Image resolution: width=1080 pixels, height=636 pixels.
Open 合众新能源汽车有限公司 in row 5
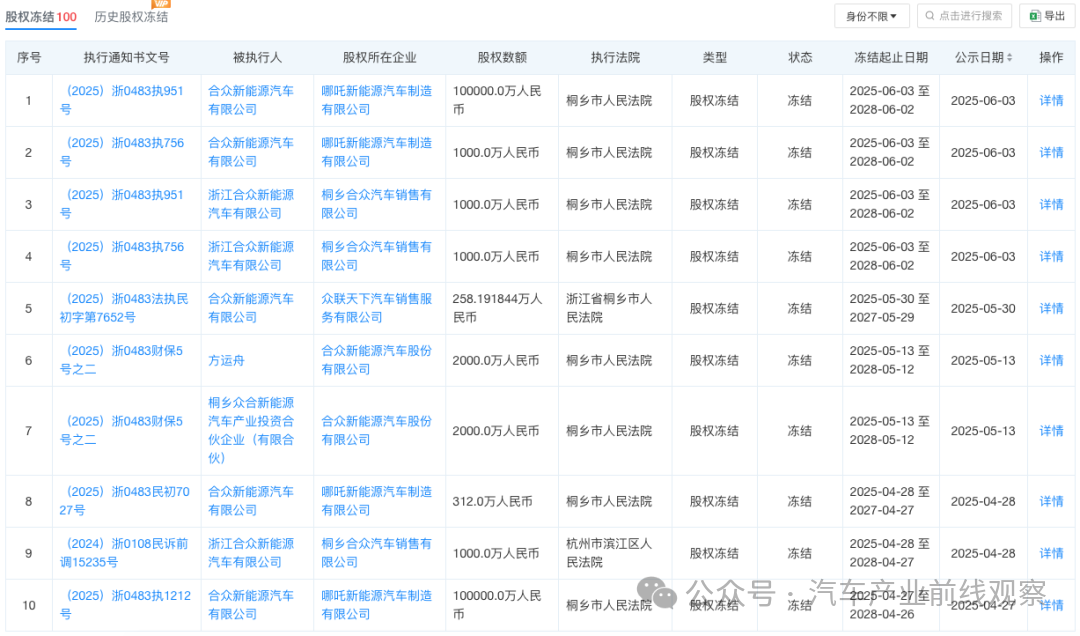[251, 309]
